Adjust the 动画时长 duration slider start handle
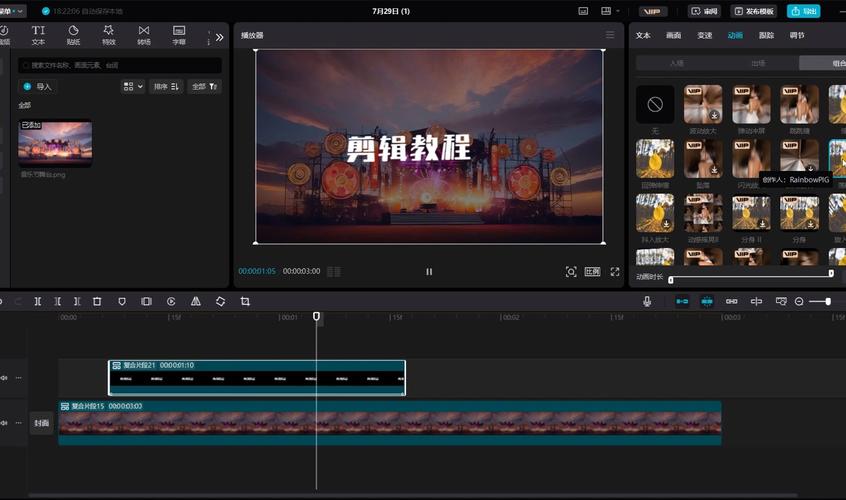 [671, 279]
